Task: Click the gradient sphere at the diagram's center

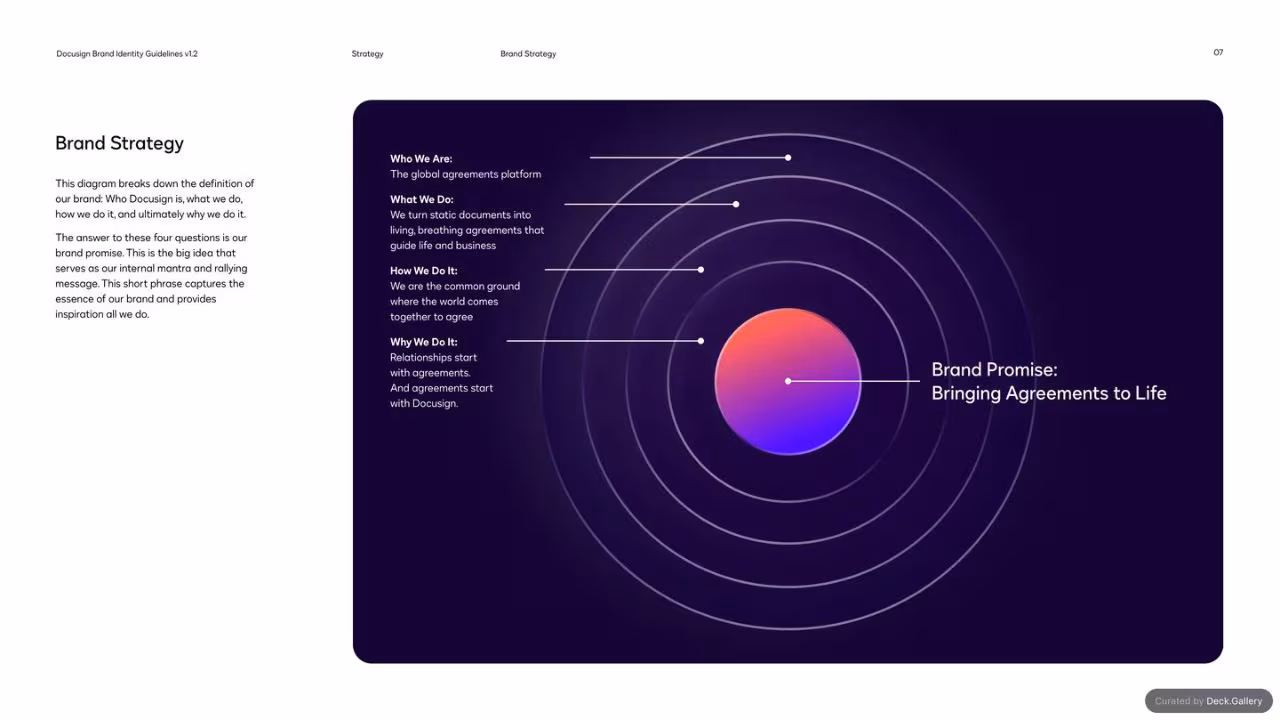Action: pos(788,381)
